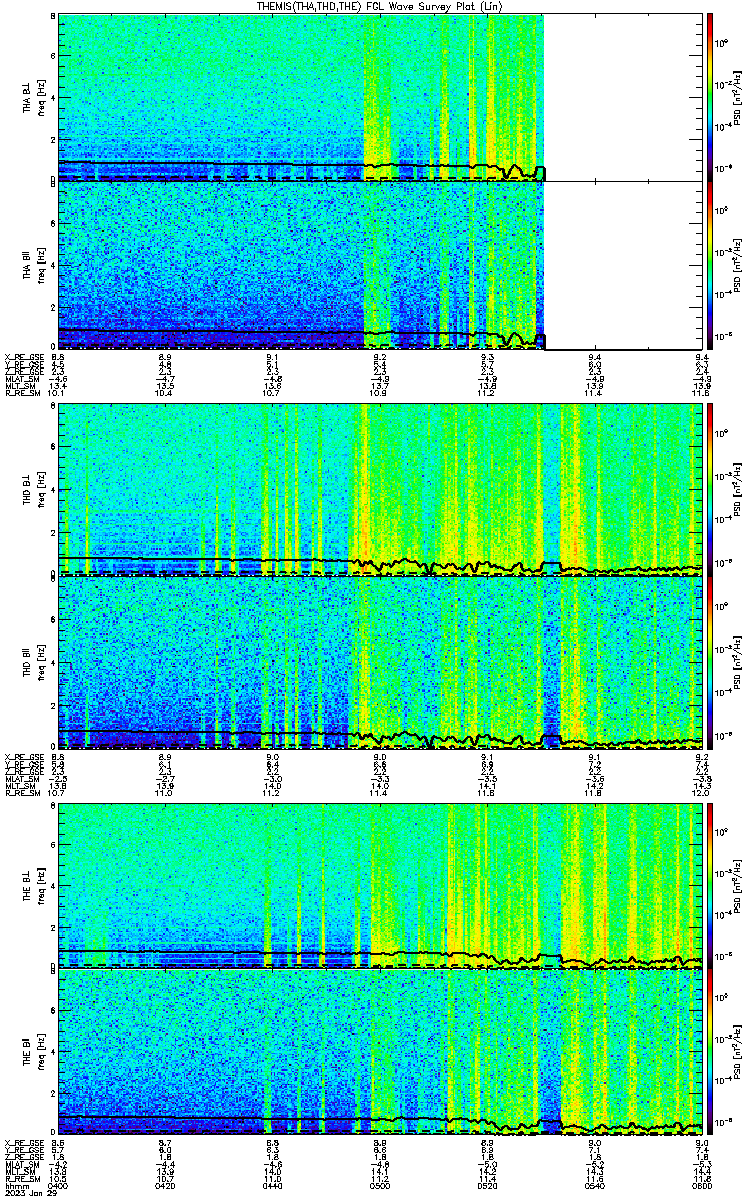Image resolution: width=750 pixels, height=1200 pixels.
Task: Click the 'THD BII freq [Hz]' axis label
Action: click(x=33, y=662)
